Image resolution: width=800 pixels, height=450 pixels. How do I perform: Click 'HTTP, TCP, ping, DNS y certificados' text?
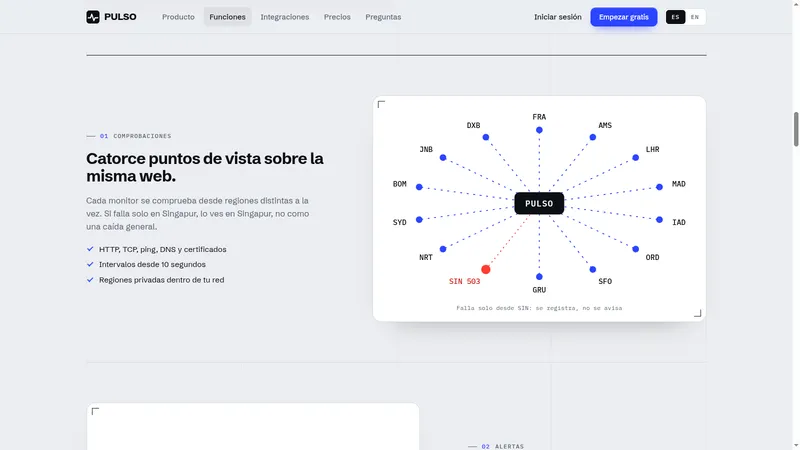coord(163,249)
